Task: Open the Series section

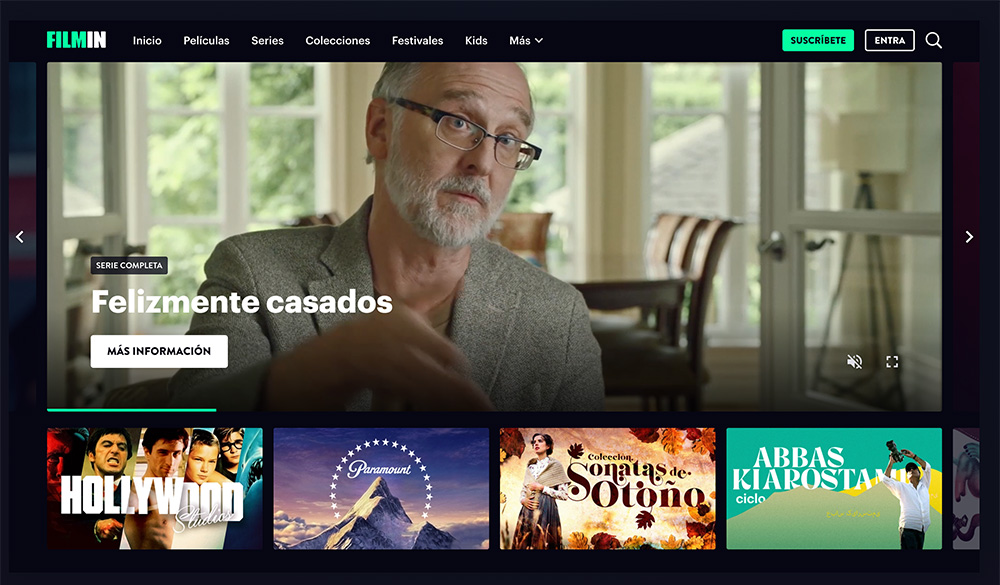Action: click(x=267, y=40)
